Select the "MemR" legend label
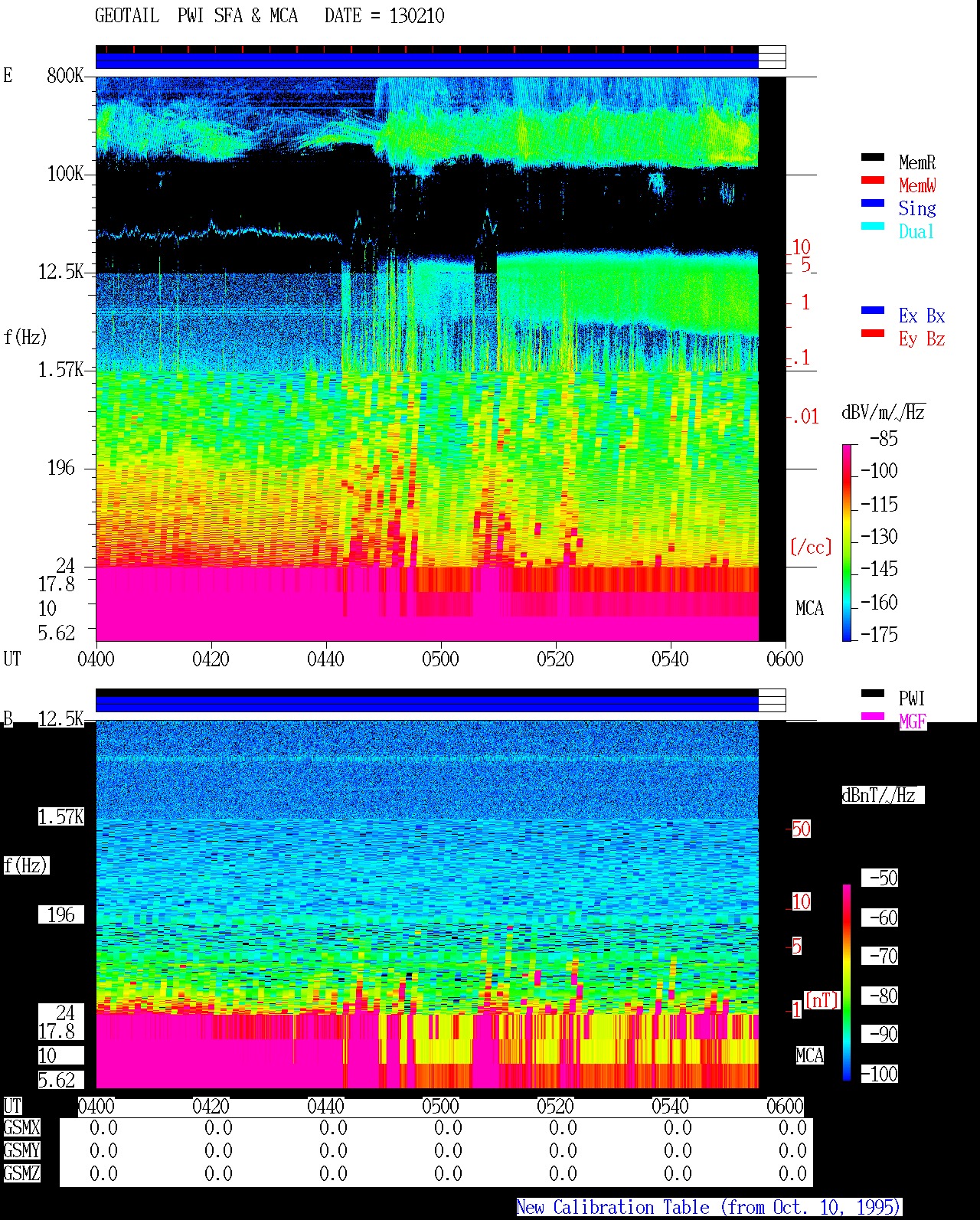The image size is (980, 1220). click(917, 162)
